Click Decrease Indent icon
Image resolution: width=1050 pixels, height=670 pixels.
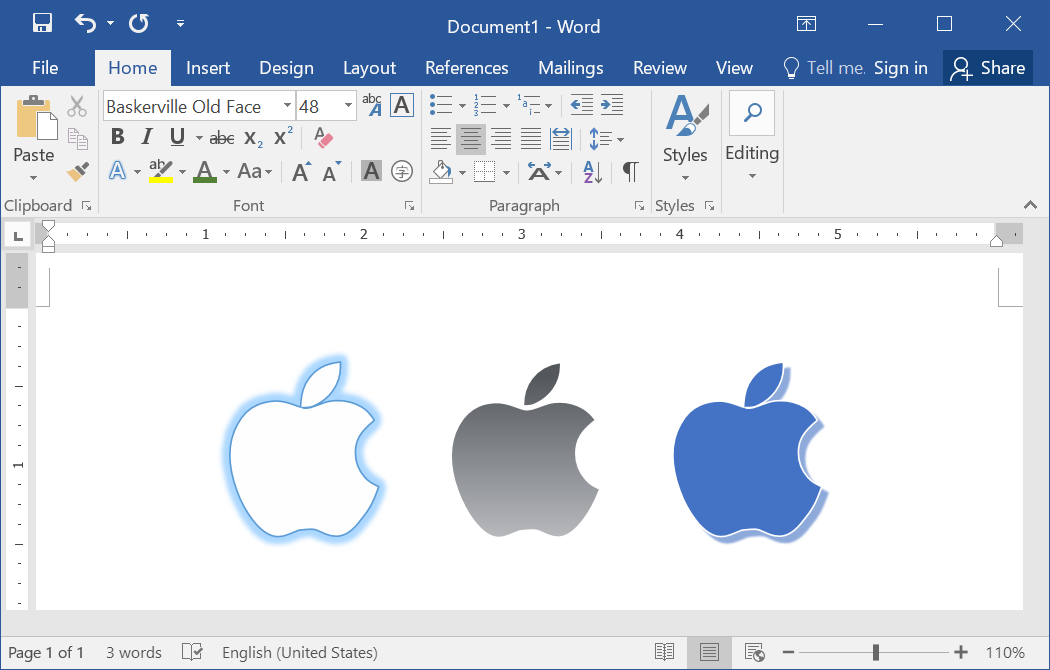(x=581, y=104)
